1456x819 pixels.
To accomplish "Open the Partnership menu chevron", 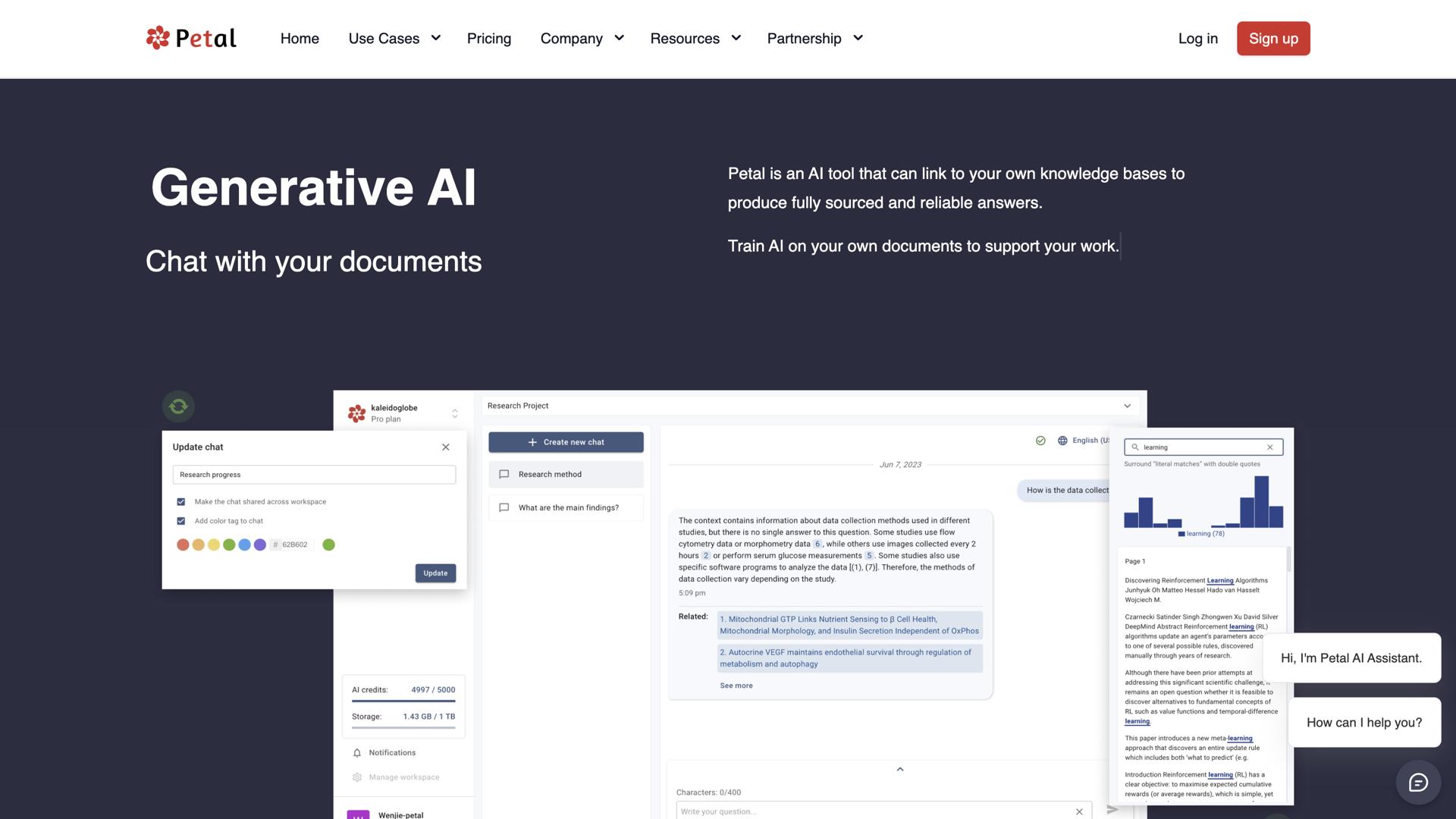I will 858,39.
